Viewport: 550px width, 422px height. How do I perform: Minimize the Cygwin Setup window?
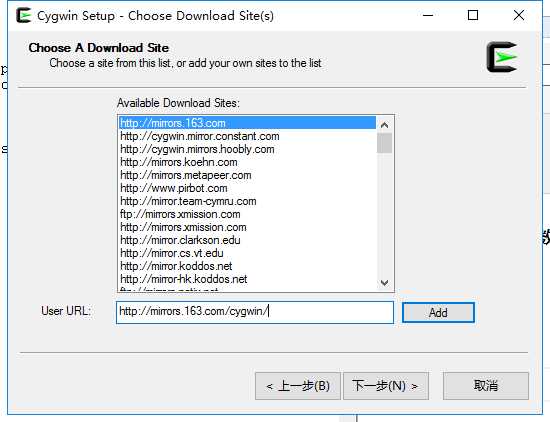pos(428,15)
